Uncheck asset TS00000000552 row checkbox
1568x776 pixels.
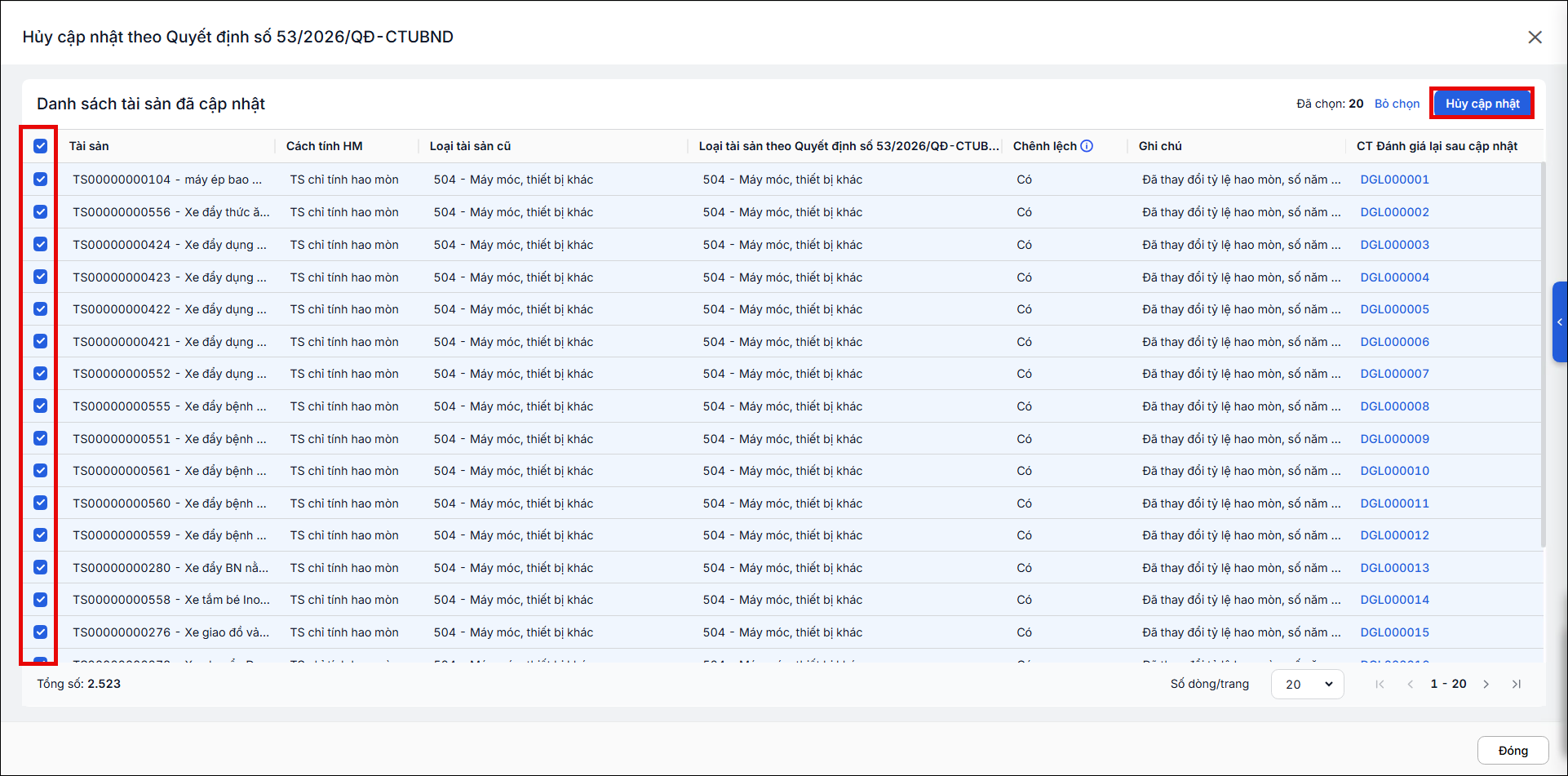pos(40,374)
